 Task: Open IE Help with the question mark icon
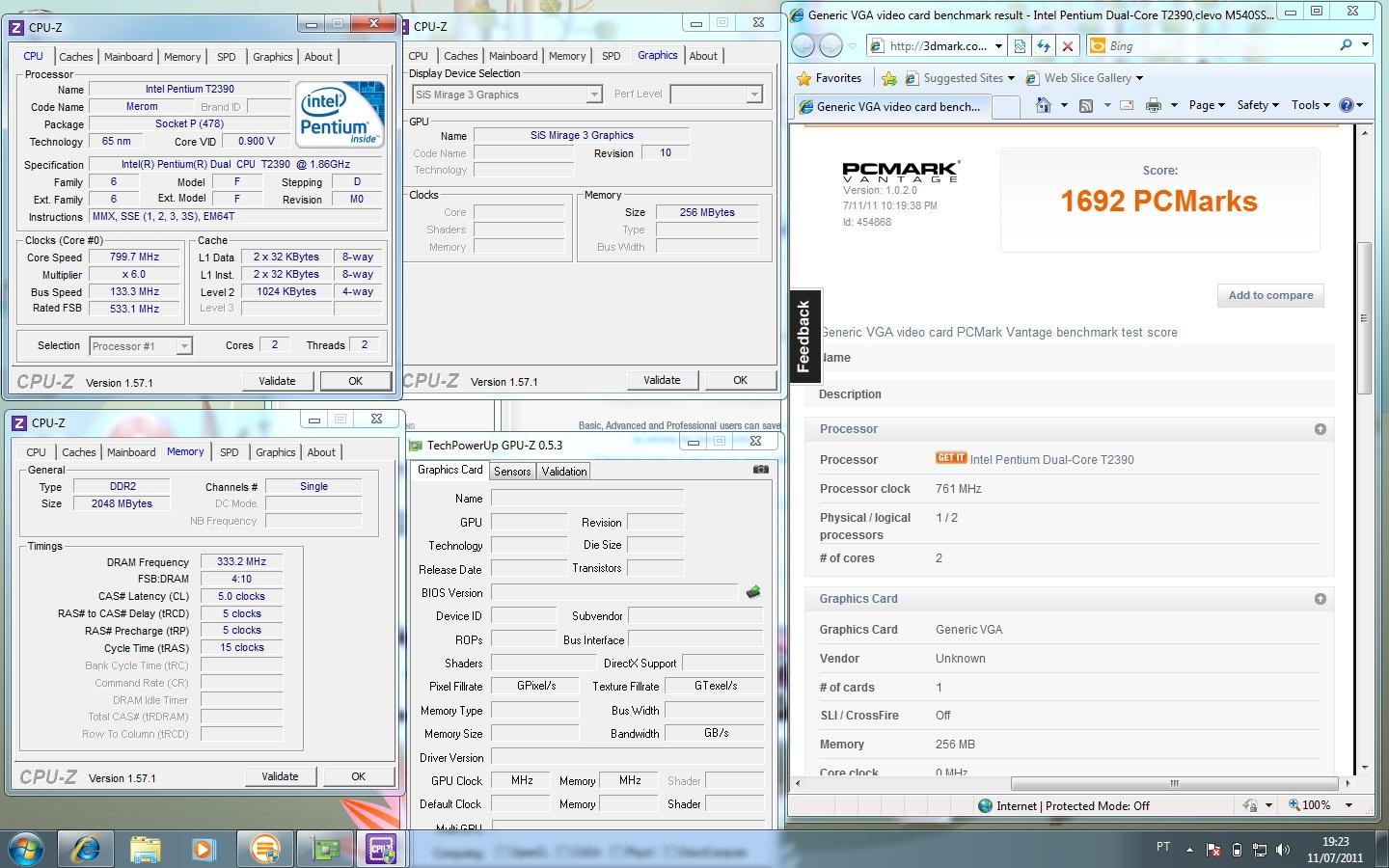tap(1347, 105)
